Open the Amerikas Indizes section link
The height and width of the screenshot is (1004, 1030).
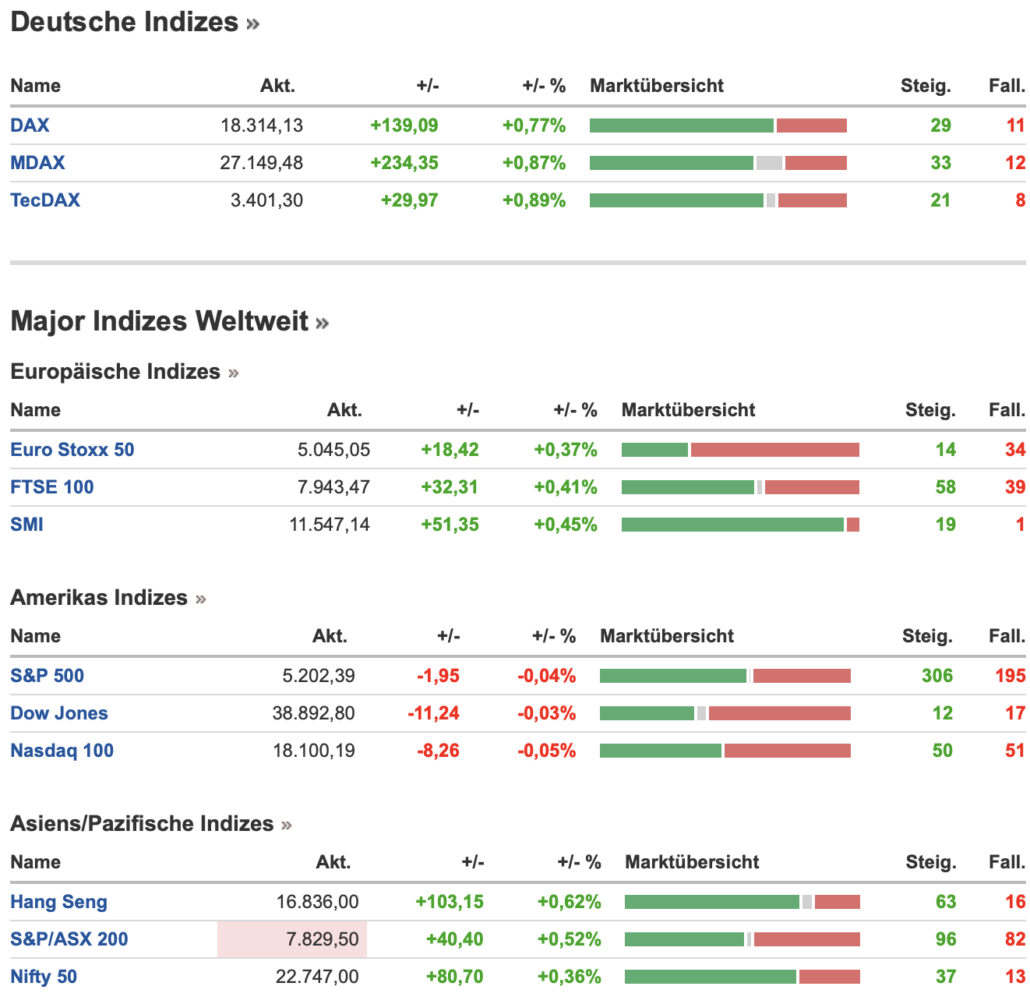(x=108, y=597)
